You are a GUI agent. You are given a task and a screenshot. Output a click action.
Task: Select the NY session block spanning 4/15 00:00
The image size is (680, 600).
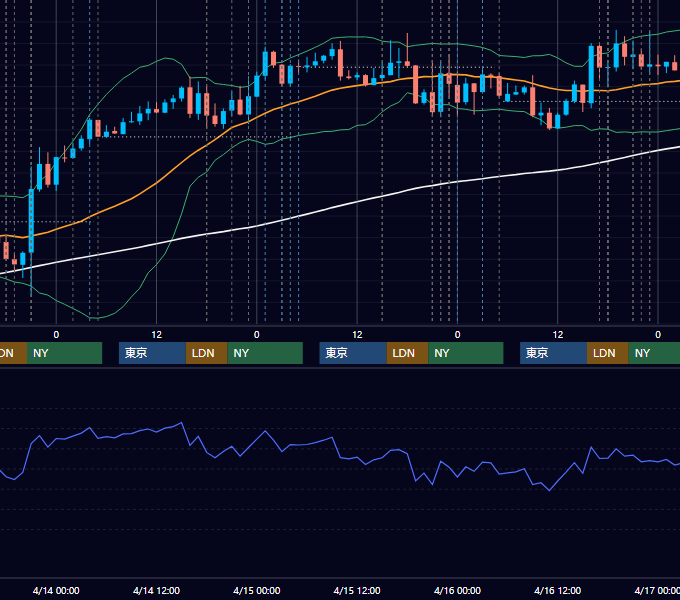pos(265,353)
